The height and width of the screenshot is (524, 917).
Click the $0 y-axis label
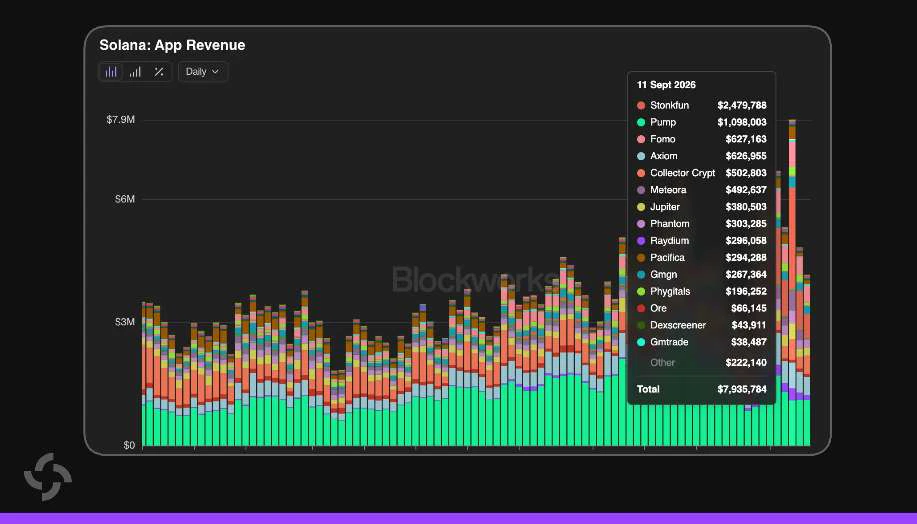tap(129, 446)
